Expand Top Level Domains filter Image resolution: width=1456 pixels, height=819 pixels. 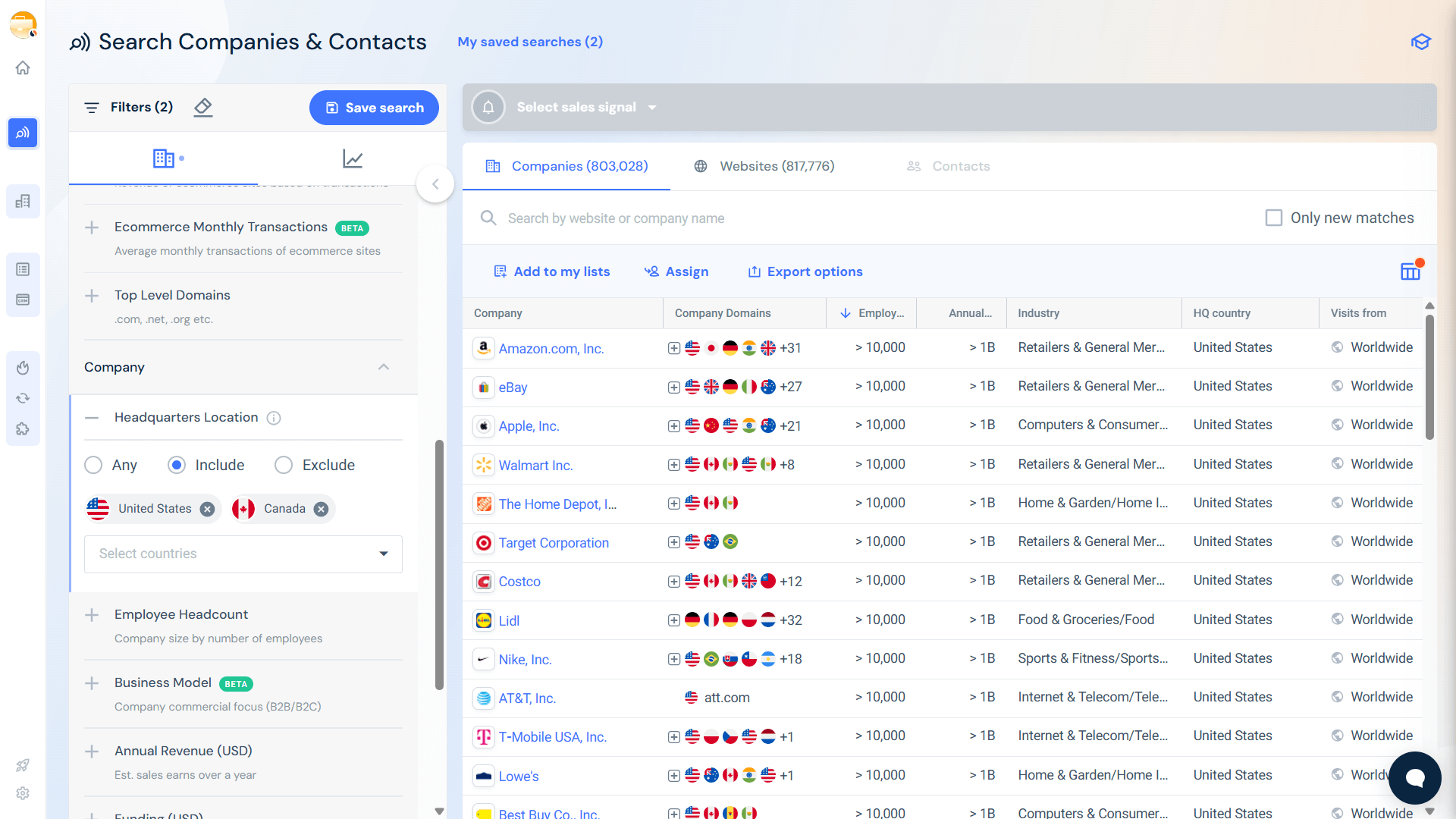[x=92, y=296]
